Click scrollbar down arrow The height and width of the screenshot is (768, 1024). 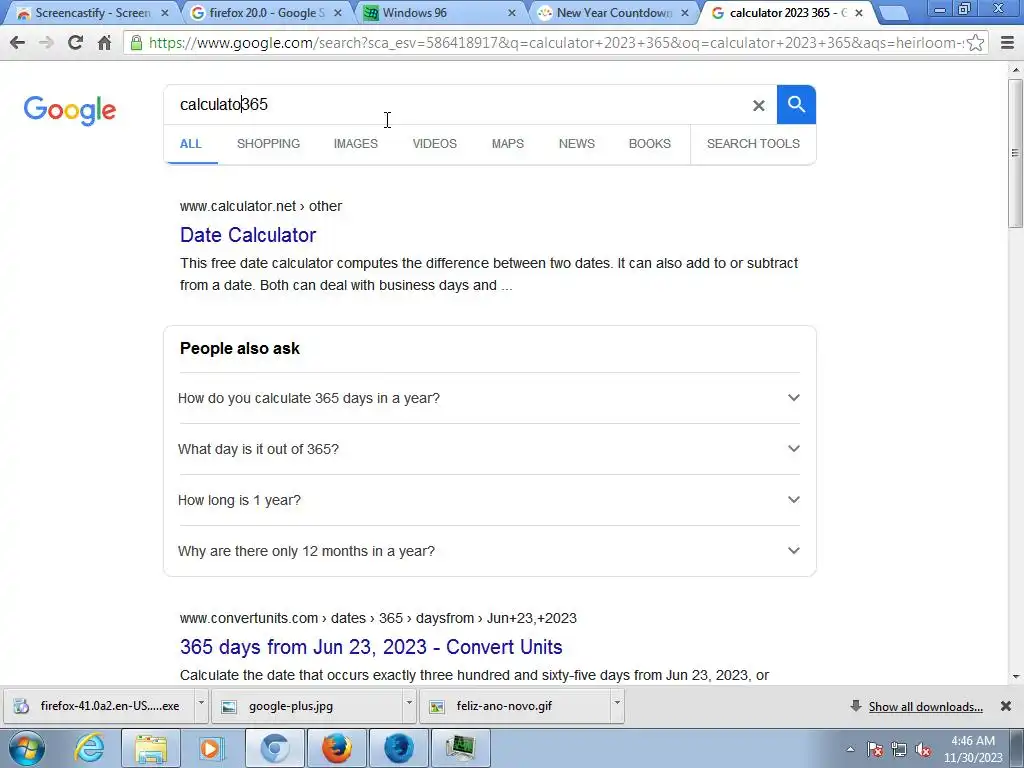coord(1016,677)
